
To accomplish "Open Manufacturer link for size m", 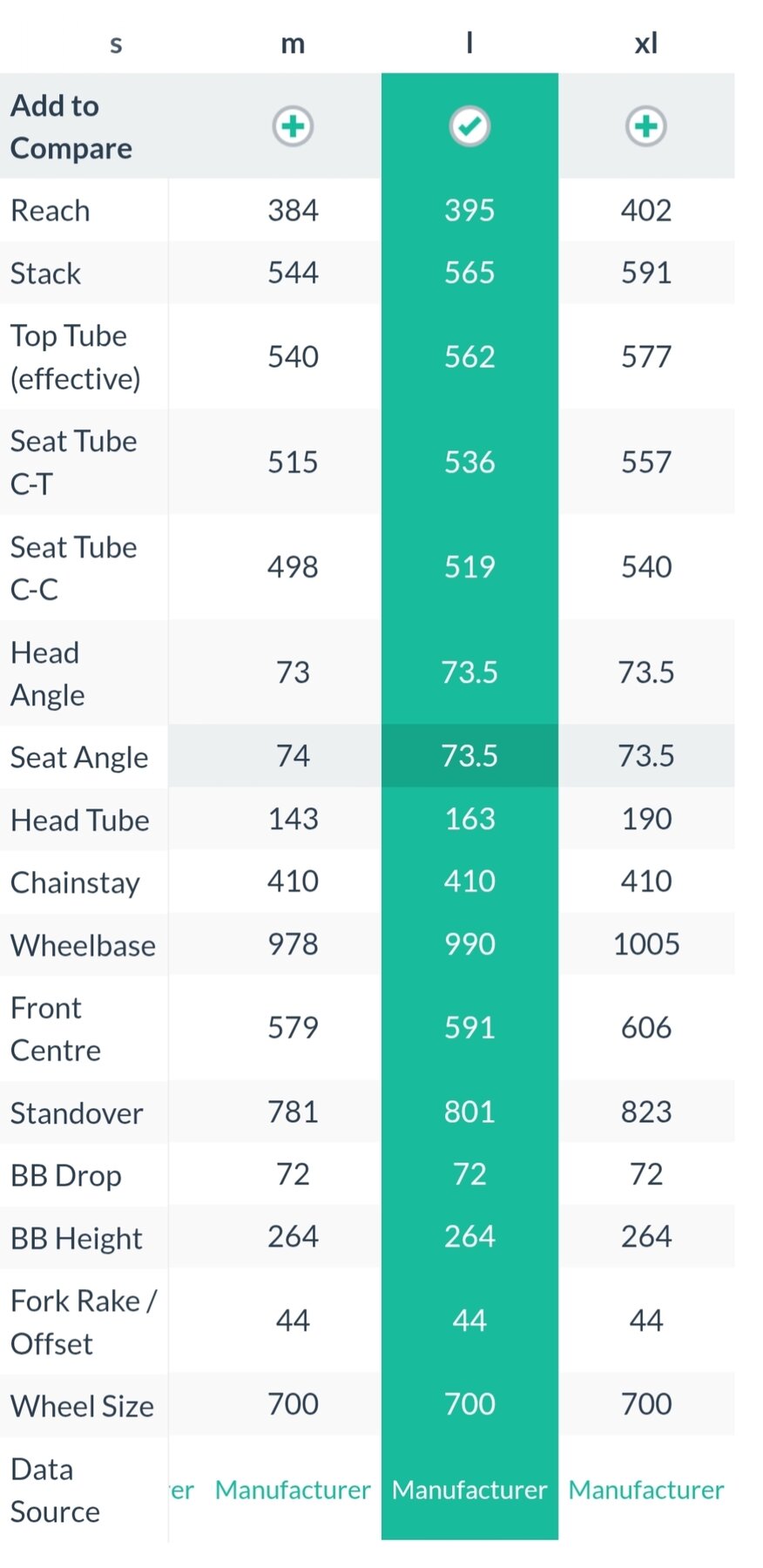I will click(293, 1490).
